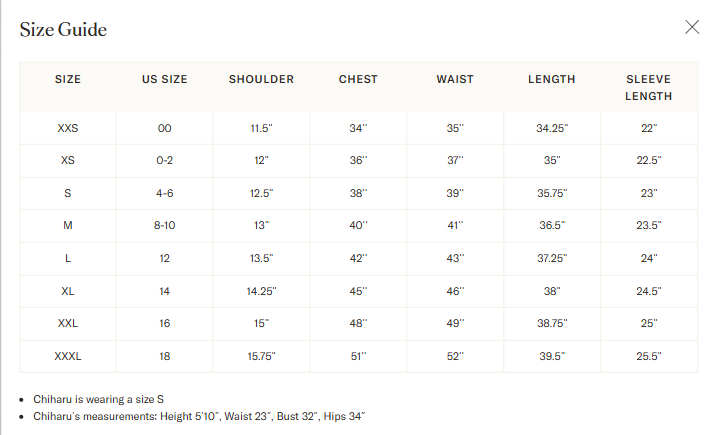
Task: Click the WAIST column header
Action: (455, 79)
